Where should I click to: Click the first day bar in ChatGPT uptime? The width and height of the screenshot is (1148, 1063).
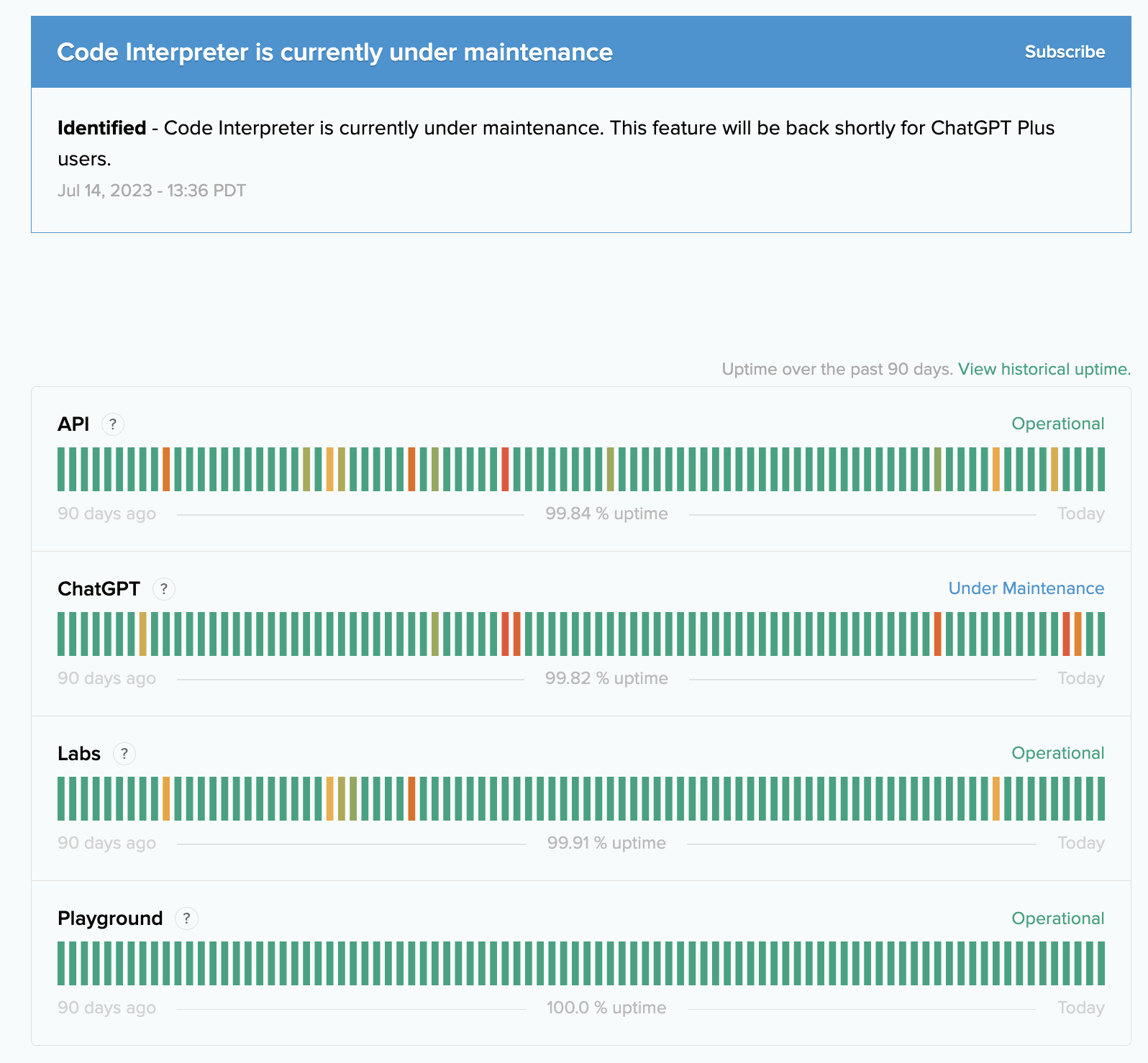pyautogui.click(x=61, y=634)
